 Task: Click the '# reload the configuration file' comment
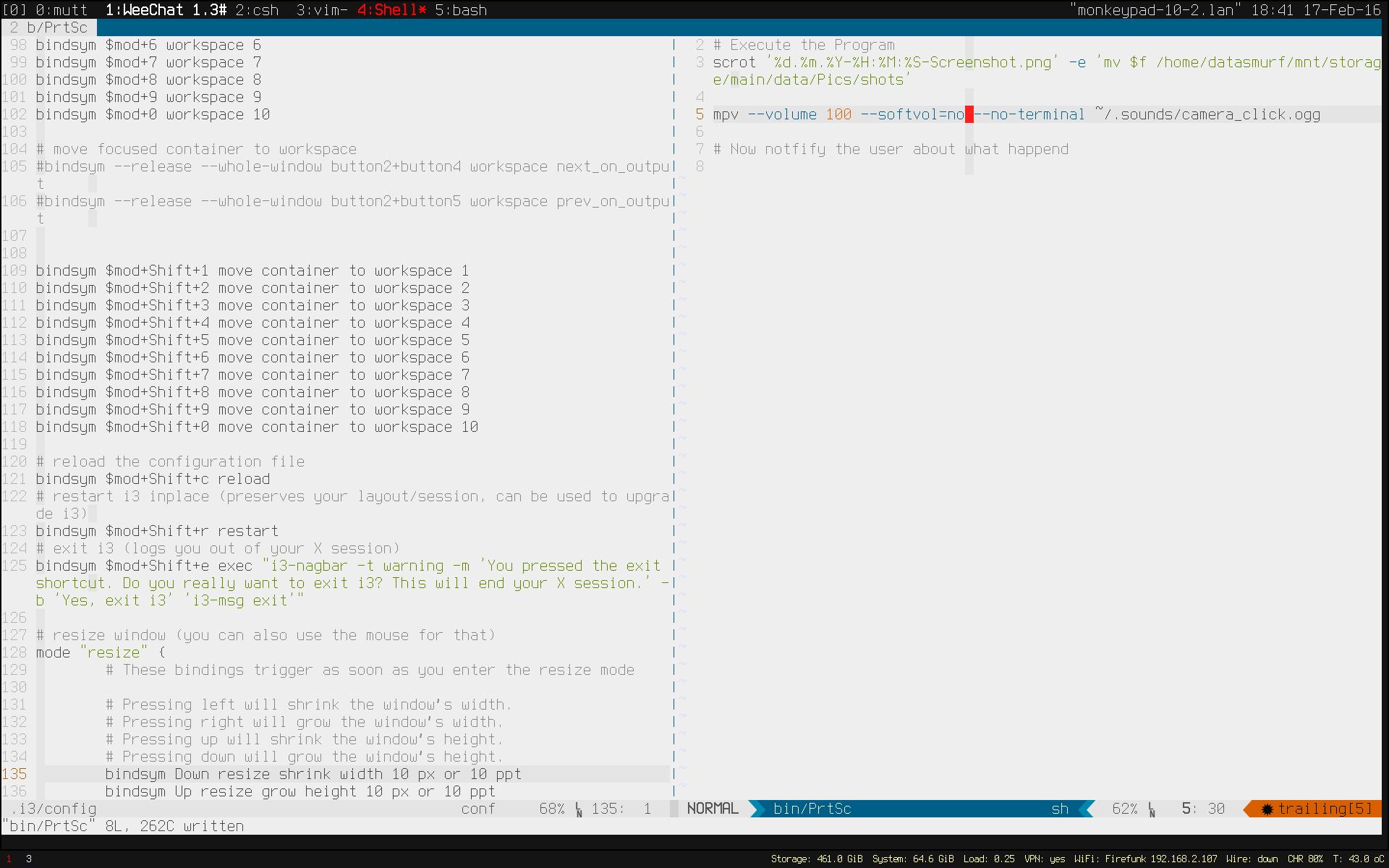pyautogui.click(x=170, y=461)
